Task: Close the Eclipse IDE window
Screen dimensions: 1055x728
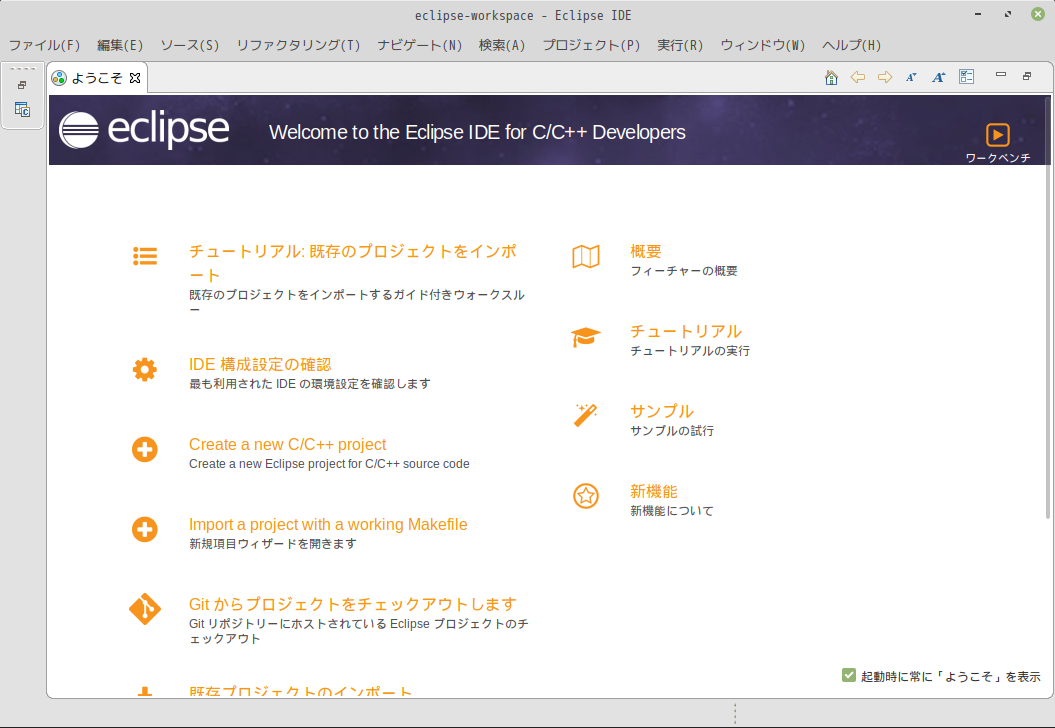Action: coord(1038,14)
